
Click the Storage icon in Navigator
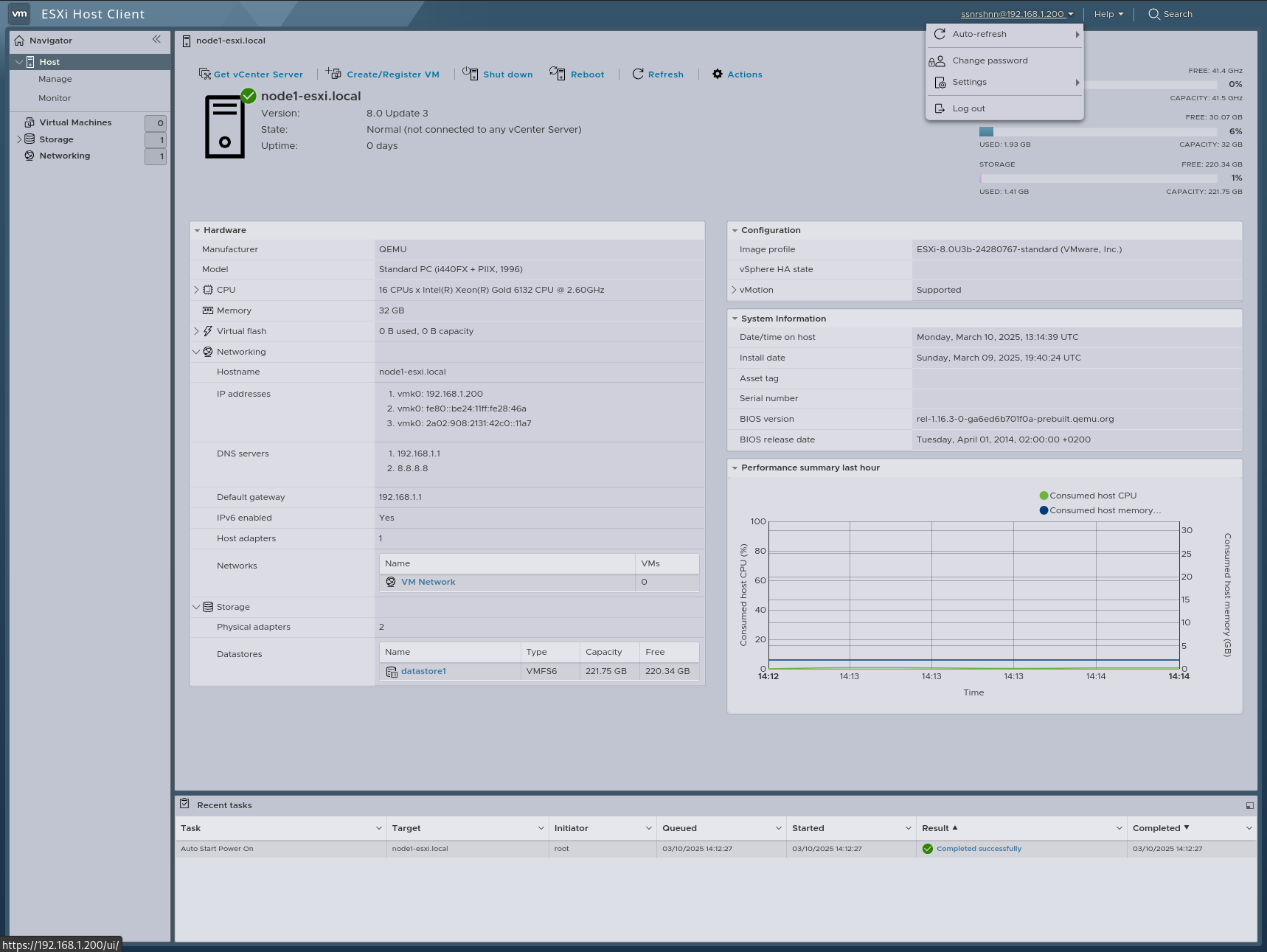pos(29,139)
